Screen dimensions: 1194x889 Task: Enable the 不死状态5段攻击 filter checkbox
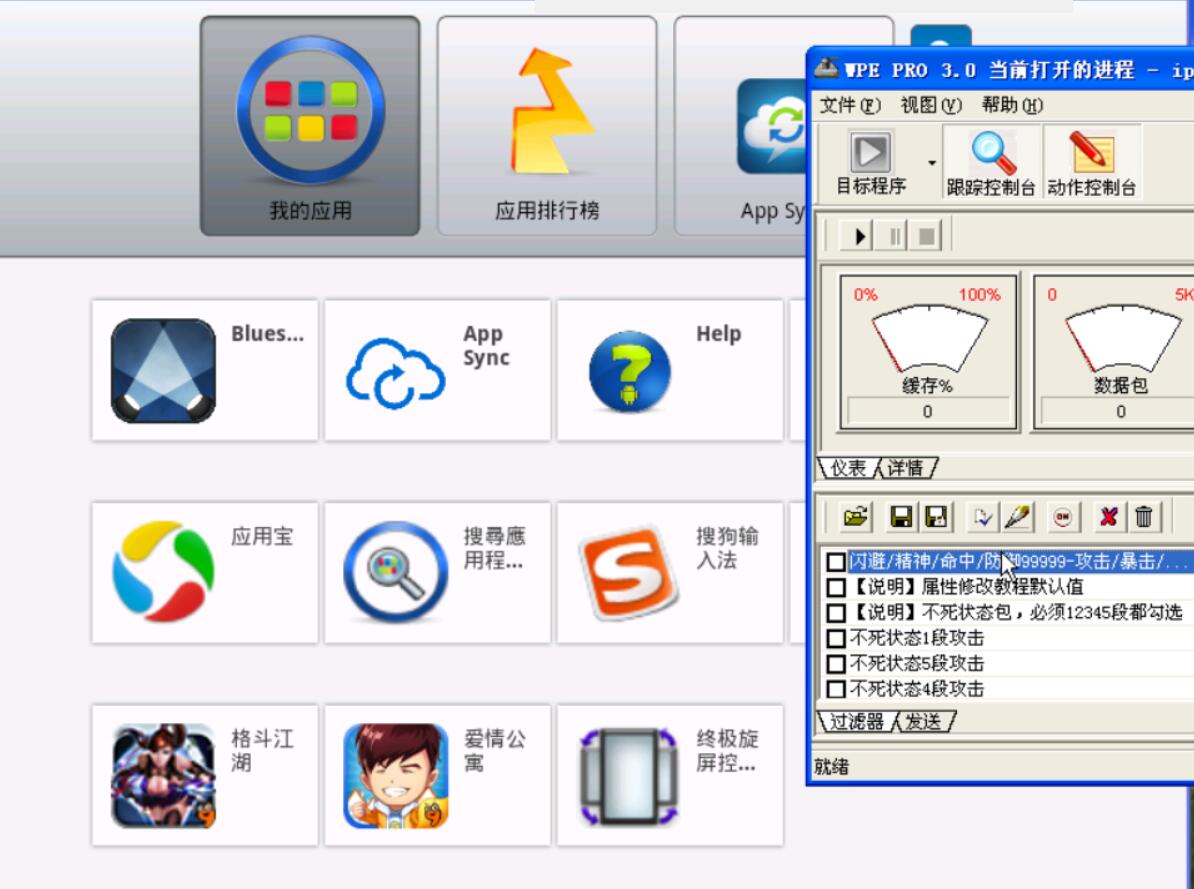pos(836,664)
